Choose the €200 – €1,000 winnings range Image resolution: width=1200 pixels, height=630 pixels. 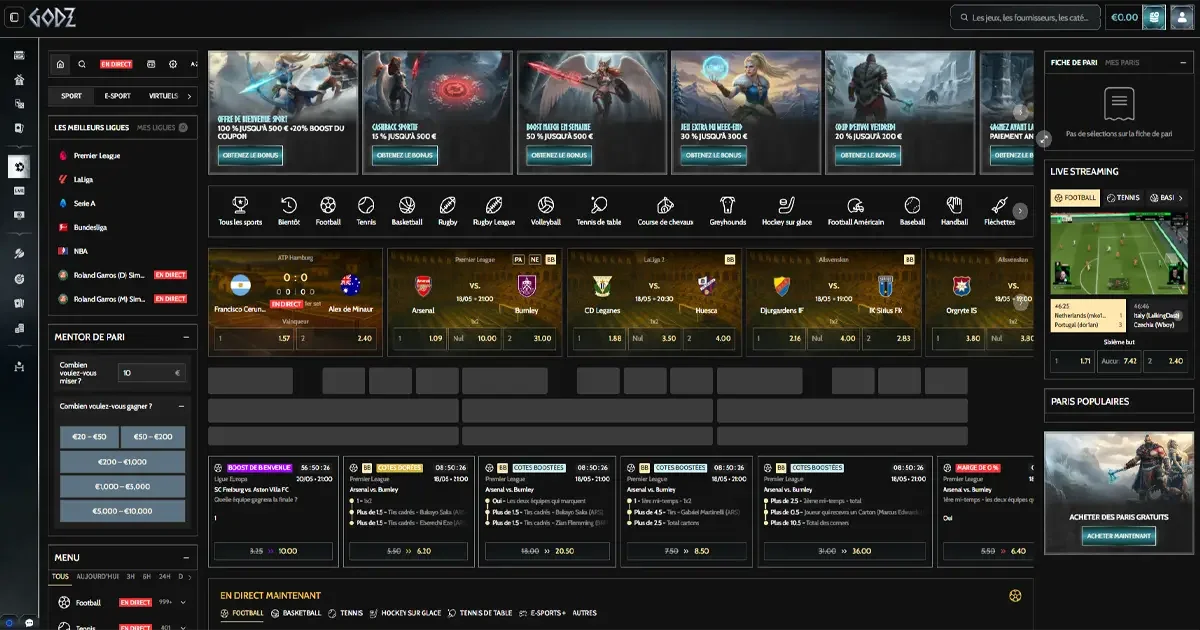tap(122, 462)
